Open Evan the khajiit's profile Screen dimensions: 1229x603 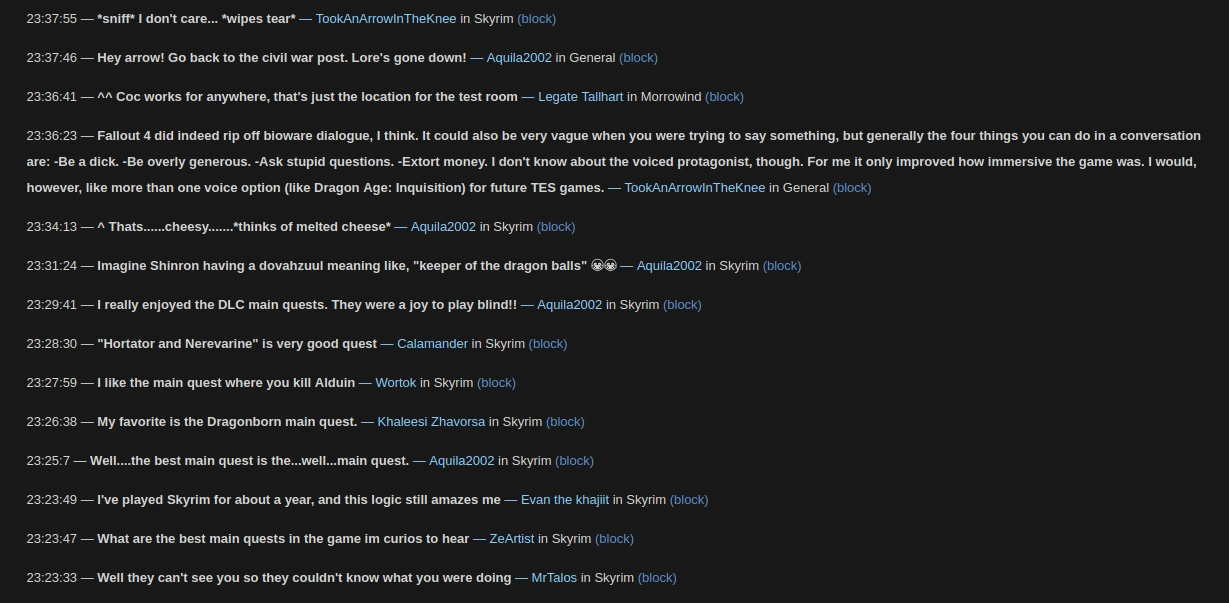click(565, 500)
